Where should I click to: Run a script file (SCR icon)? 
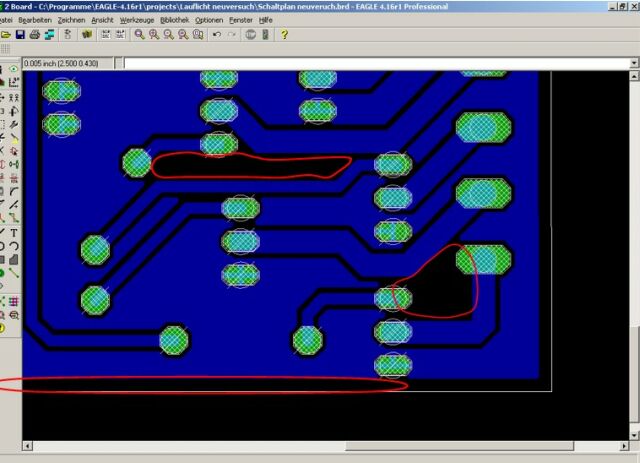click(x=106, y=35)
